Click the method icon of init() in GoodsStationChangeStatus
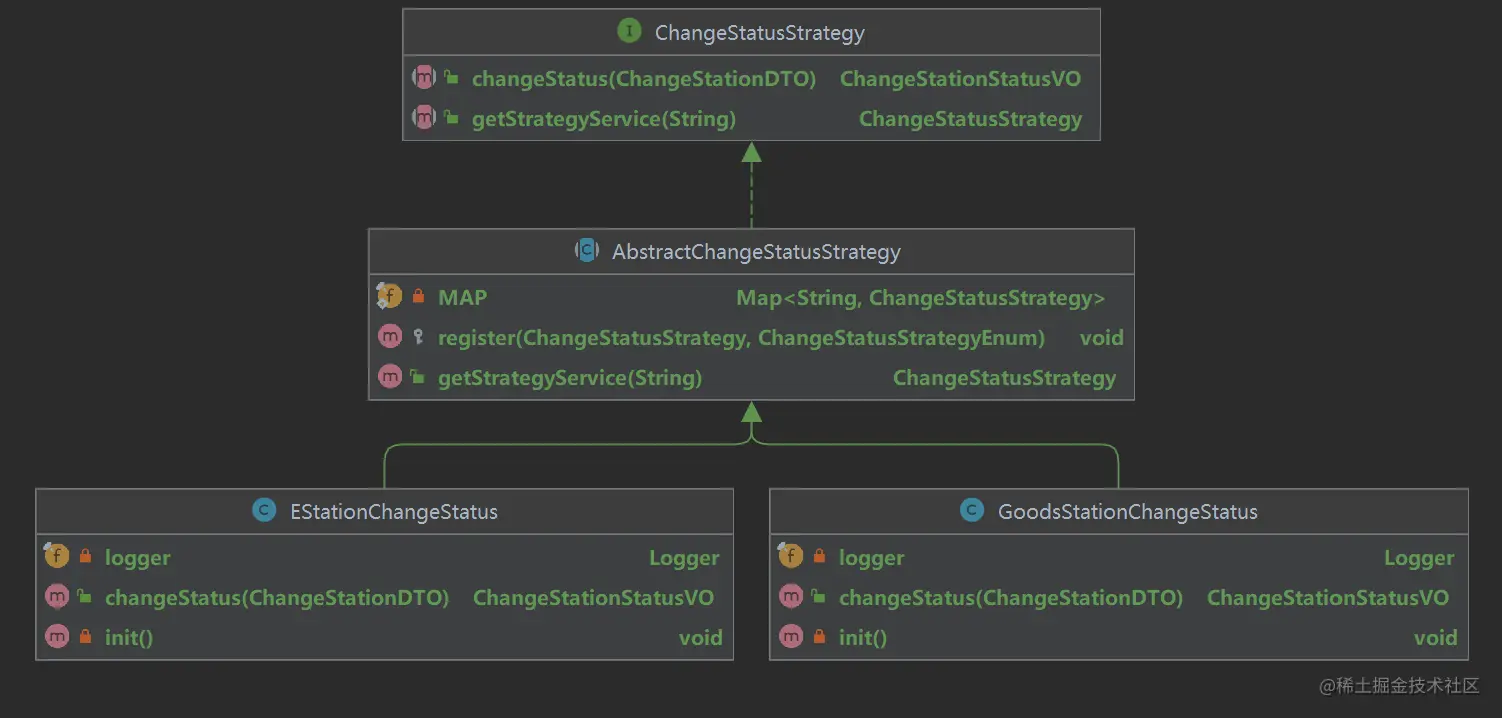The image size is (1502, 718). (791, 636)
